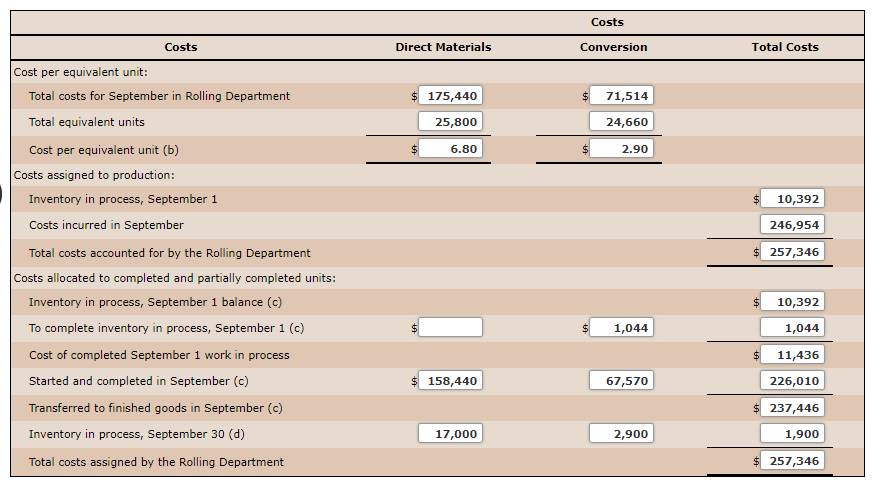Click September 30 inventory Conversion 2,900
882x494 pixels.
[621, 434]
